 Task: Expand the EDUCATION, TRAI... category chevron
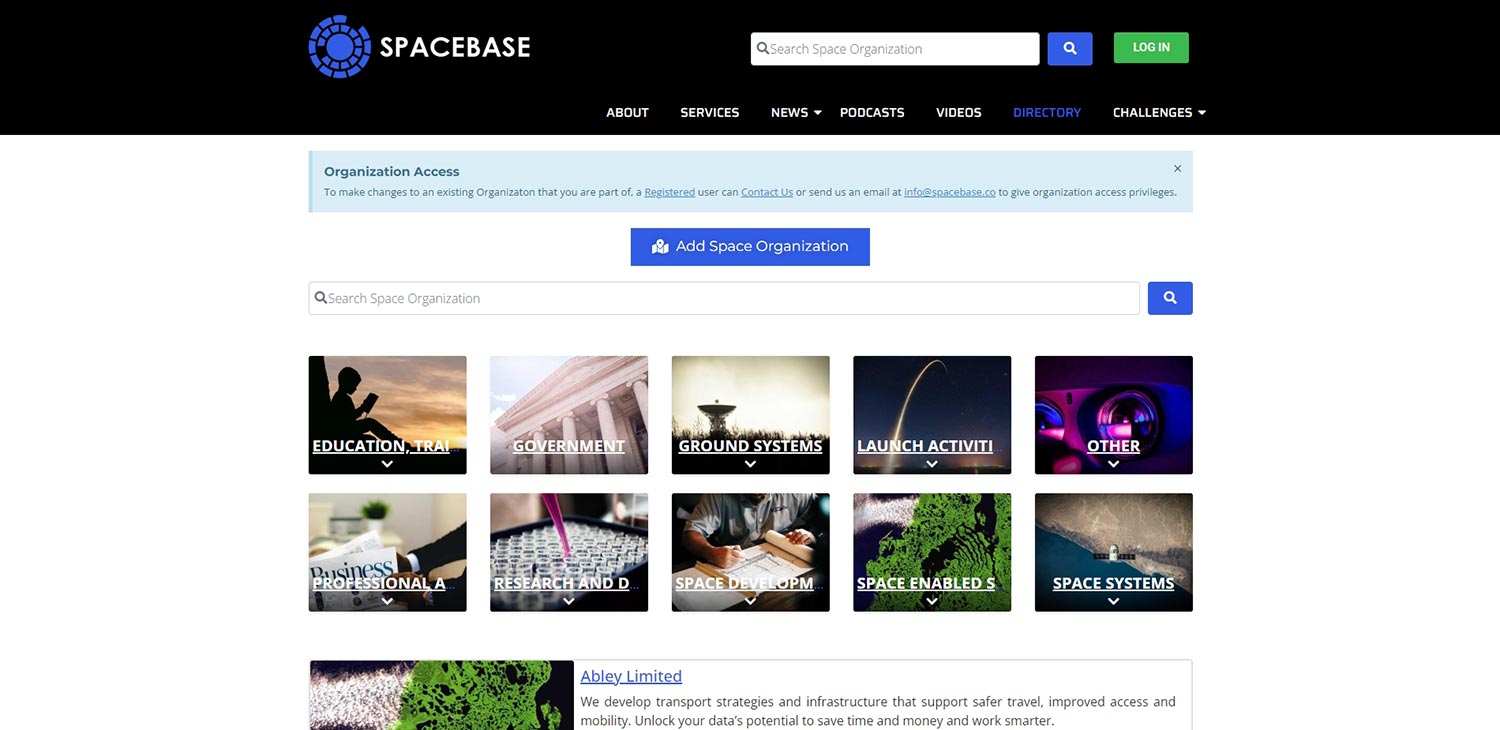pyautogui.click(x=387, y=463)
